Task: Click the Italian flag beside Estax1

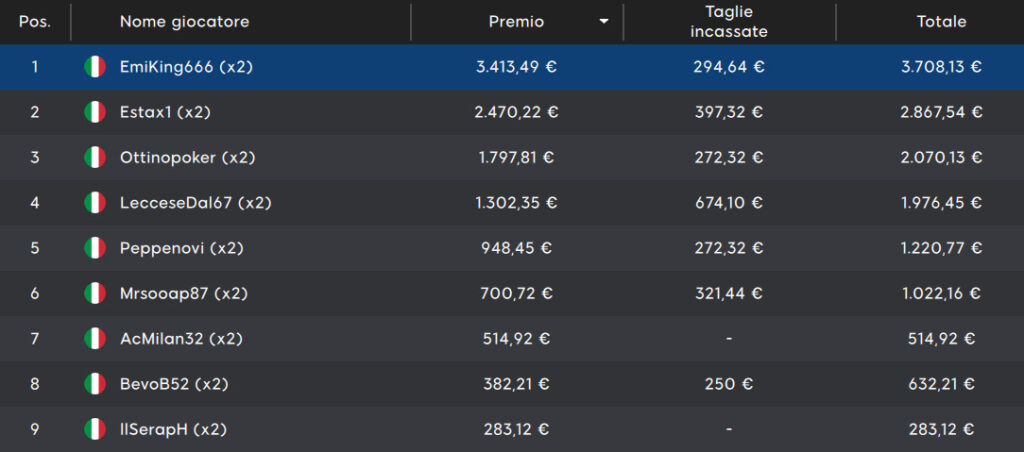Action: (x=95, y=112)
